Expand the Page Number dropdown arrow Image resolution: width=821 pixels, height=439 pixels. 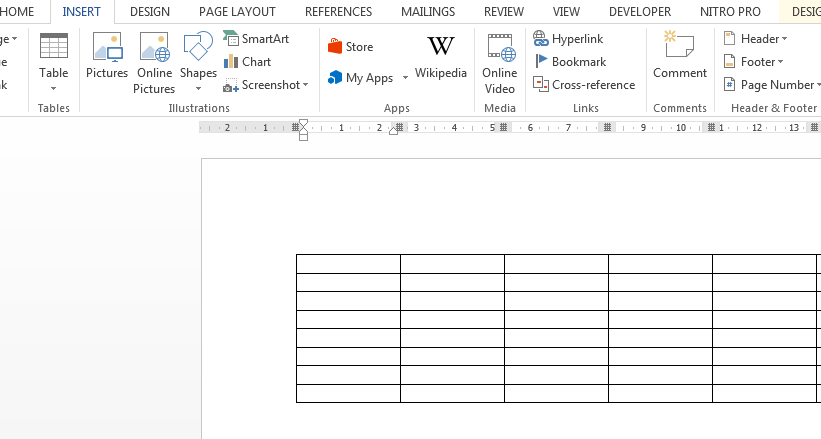tap(818, 85)
